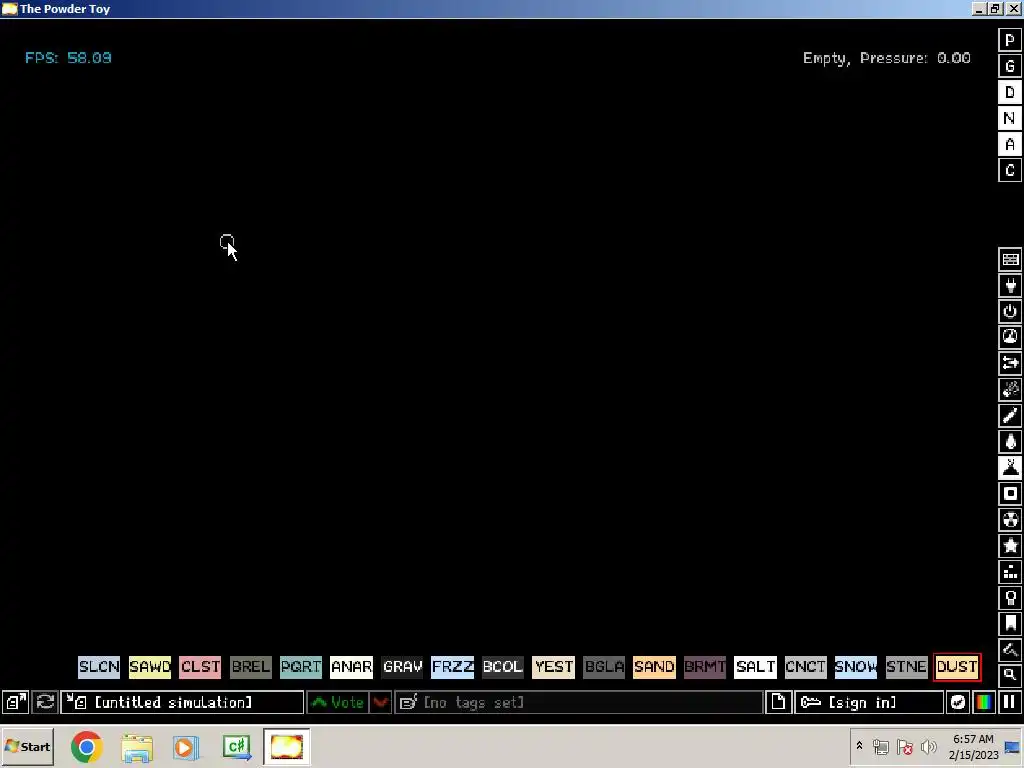Vote down with red arrow
Viewport: 1024px width, 768px height.
(380, 703)
